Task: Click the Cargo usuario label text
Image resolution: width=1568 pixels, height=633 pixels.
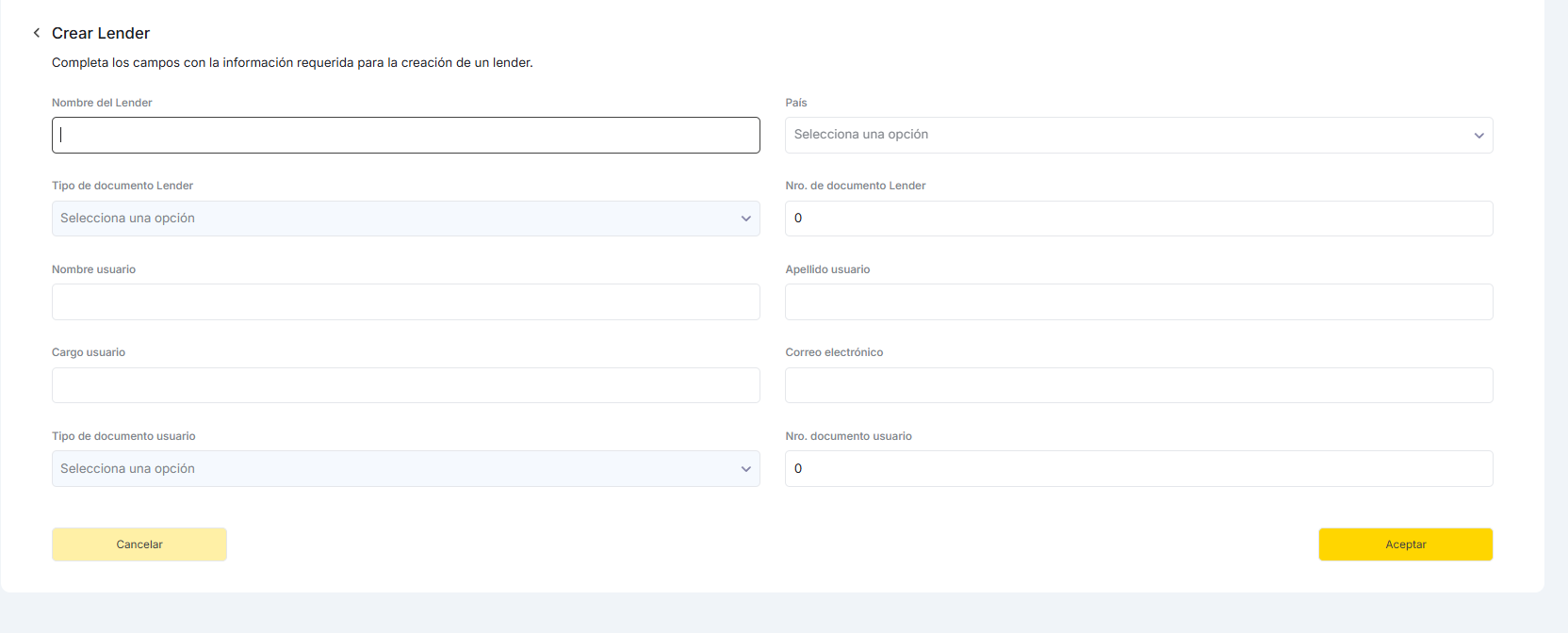Action: (x=89, y=352)
